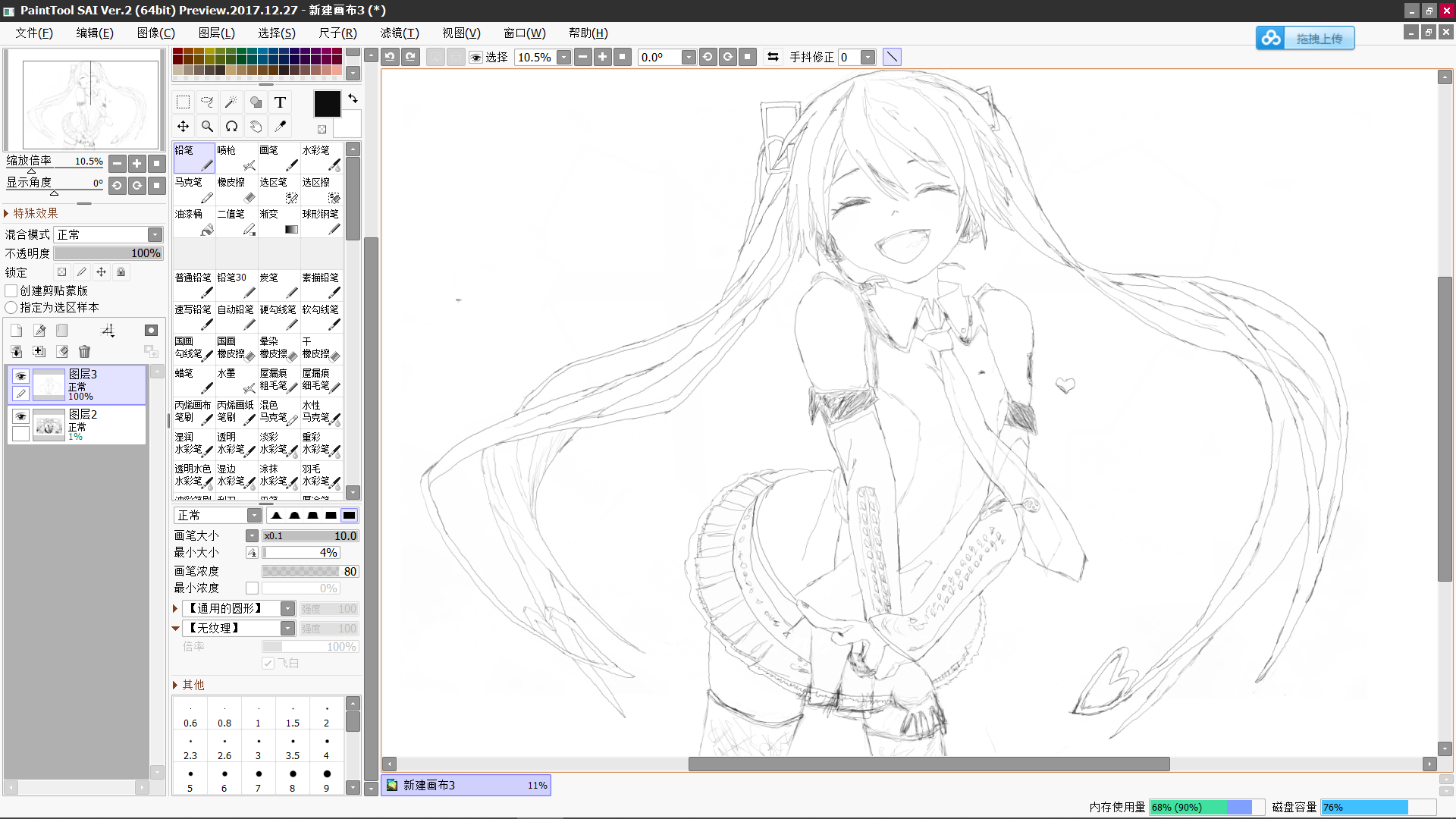The width and height of the screenshot is (1456, 819).
Task: Delete the current layer with the trash icon
Action: pyautogui.click(x=84, y=352)
